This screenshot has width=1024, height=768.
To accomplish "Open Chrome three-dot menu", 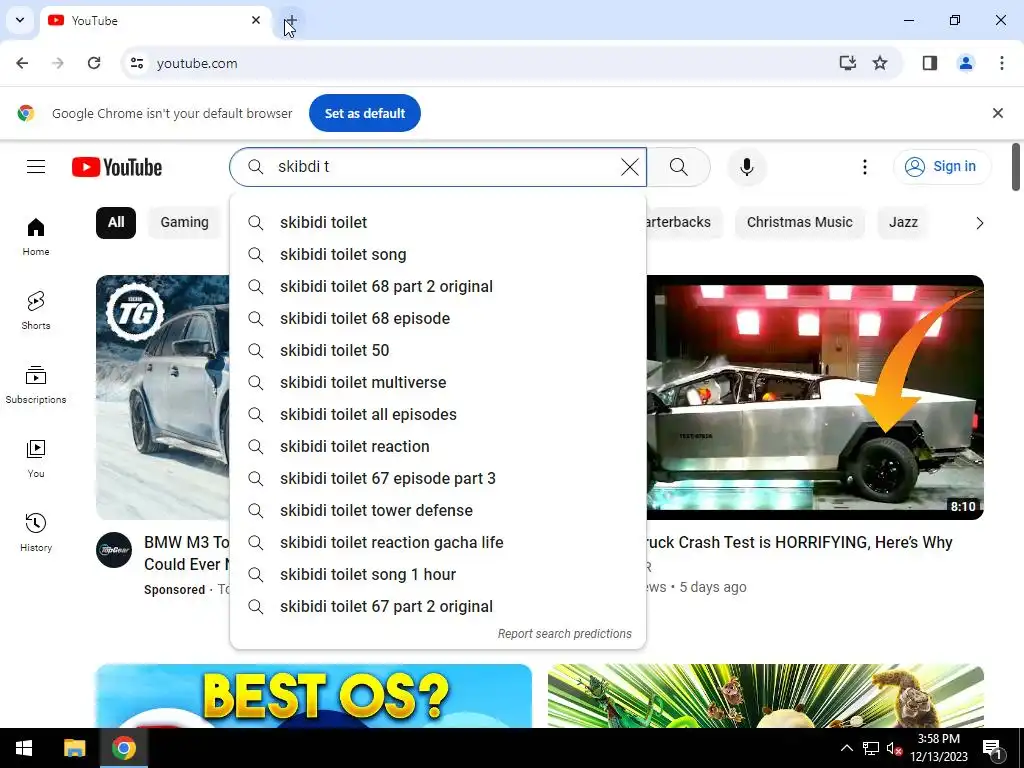I will (1001, 63).
